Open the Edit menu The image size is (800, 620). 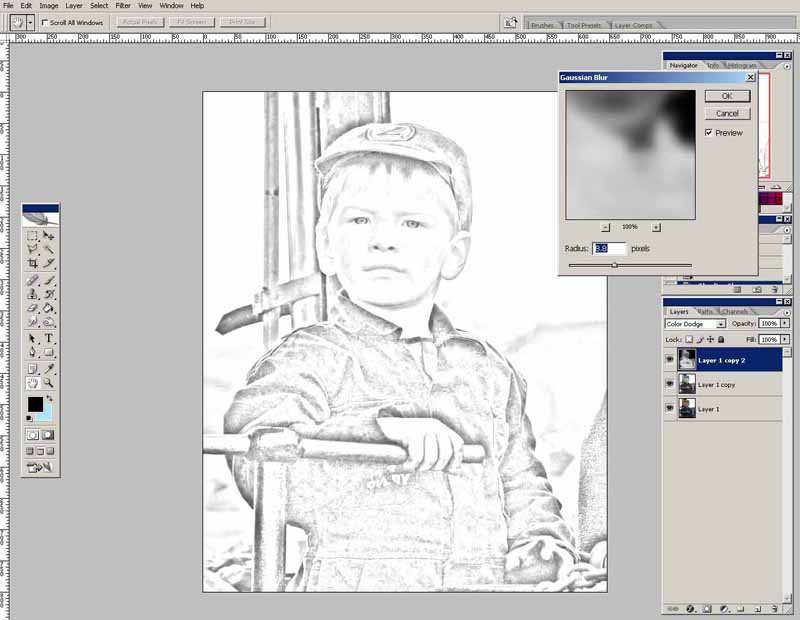[26, 6]
